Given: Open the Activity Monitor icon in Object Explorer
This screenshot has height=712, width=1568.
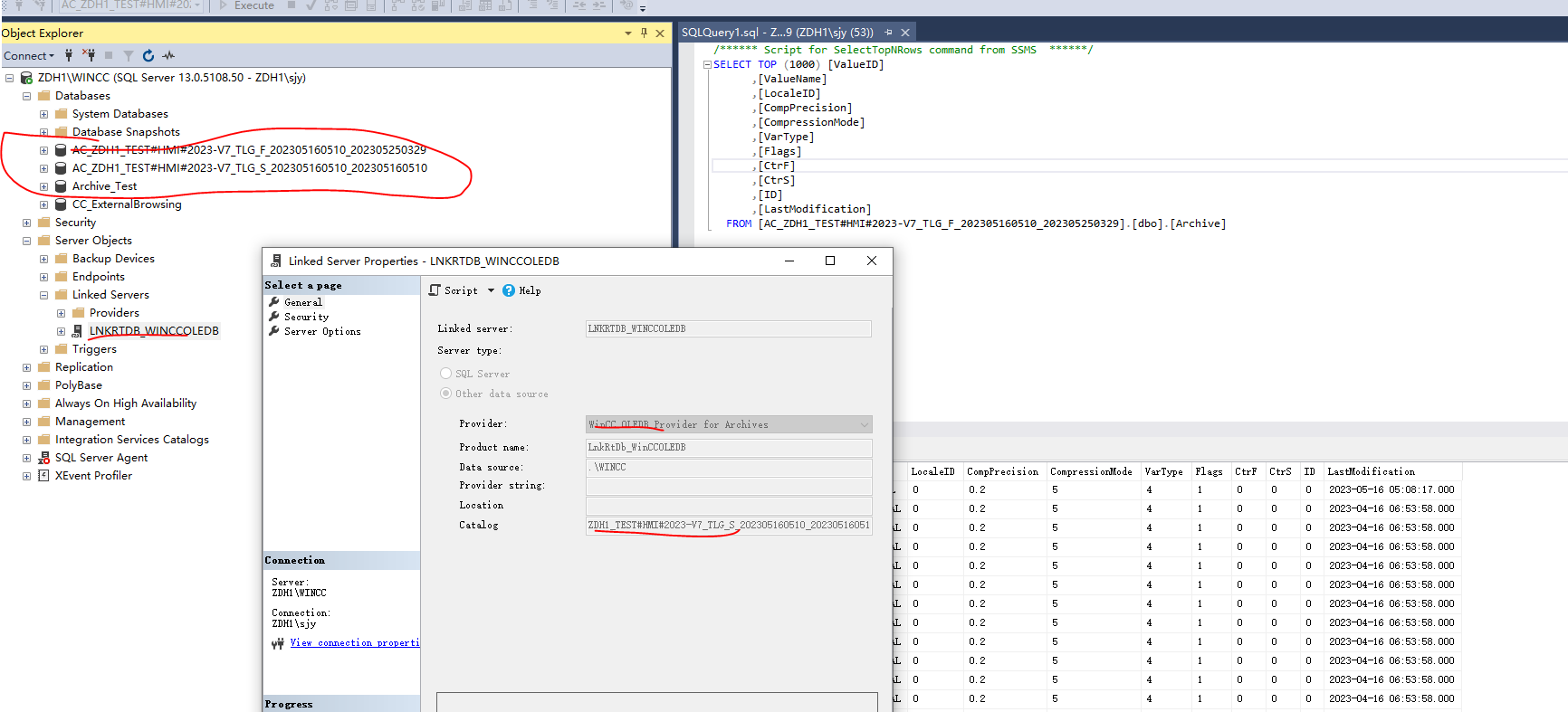Looking at the screenshot, I should point(168,56).
